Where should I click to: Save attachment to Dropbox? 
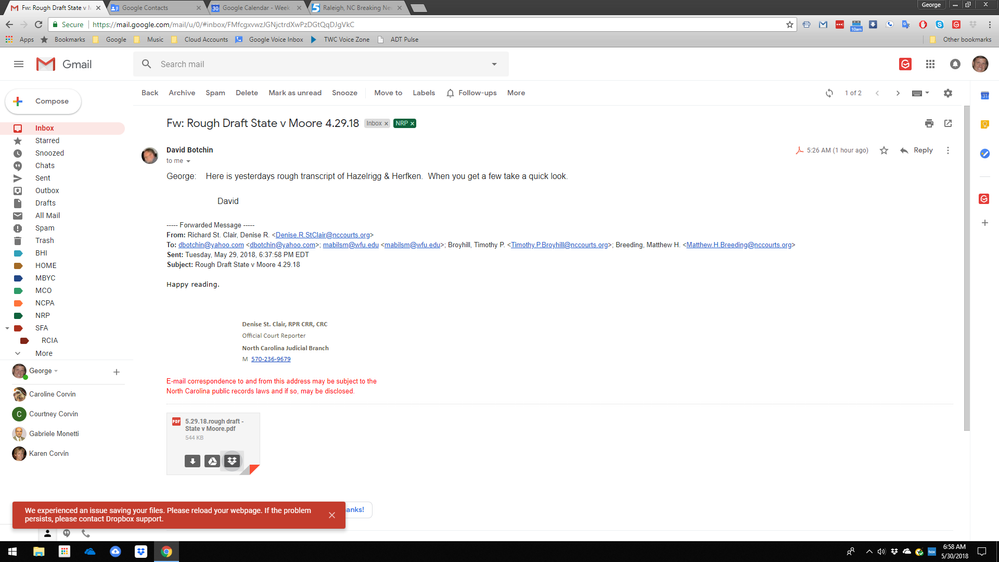232,461
